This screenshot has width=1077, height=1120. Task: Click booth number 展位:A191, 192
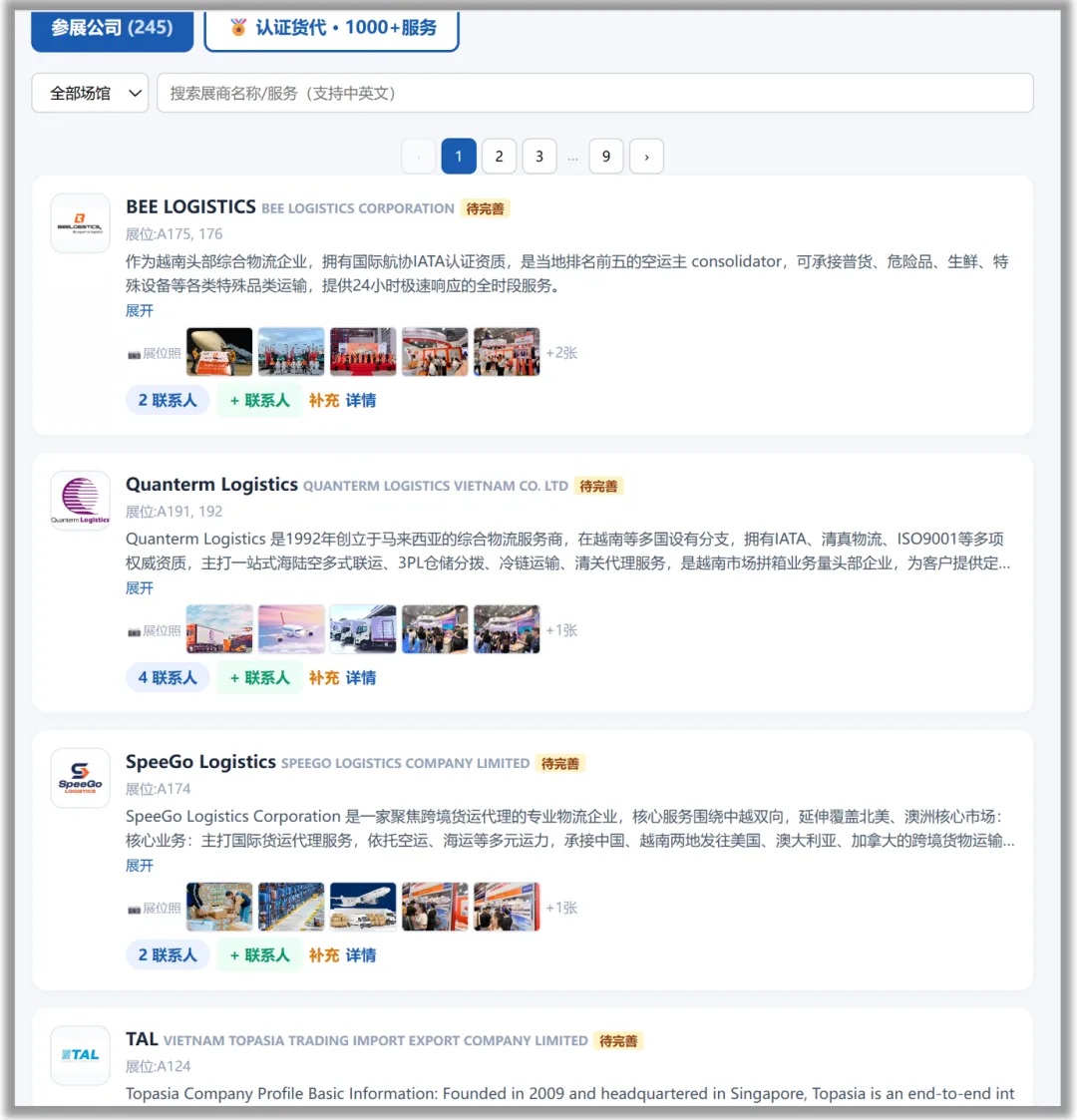click(x=175, y=512)
